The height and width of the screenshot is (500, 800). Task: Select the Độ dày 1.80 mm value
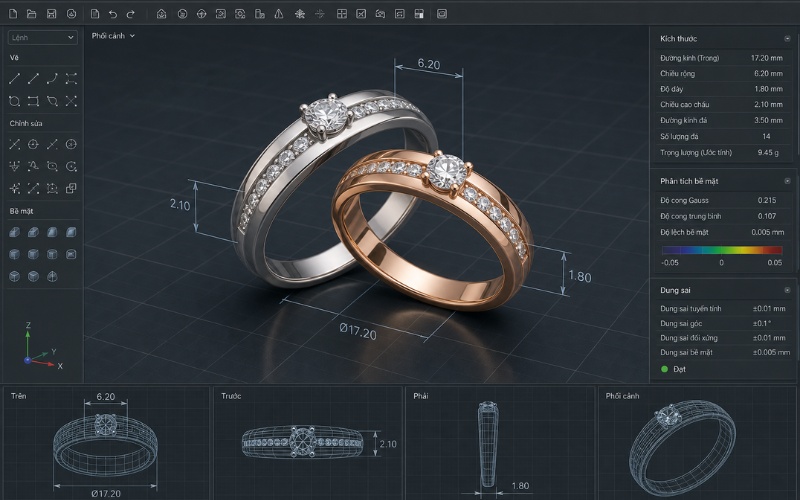pos(768,89)
